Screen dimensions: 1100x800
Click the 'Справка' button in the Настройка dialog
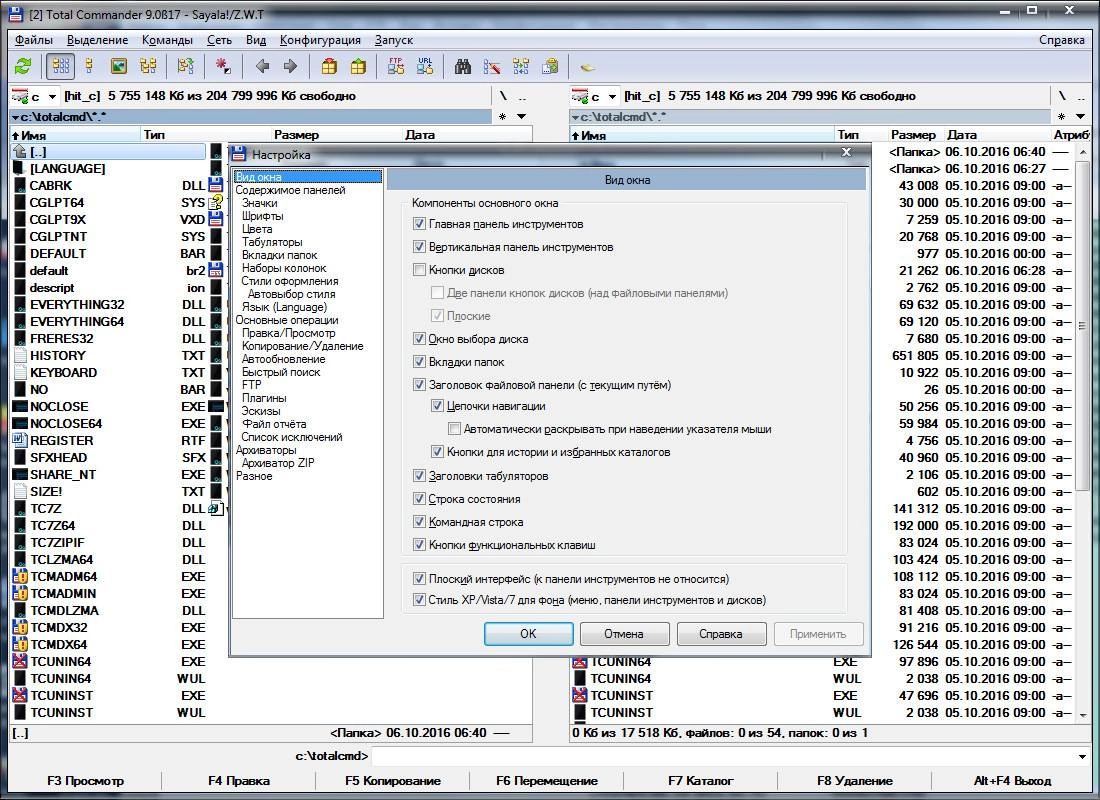tap(721, 634)
